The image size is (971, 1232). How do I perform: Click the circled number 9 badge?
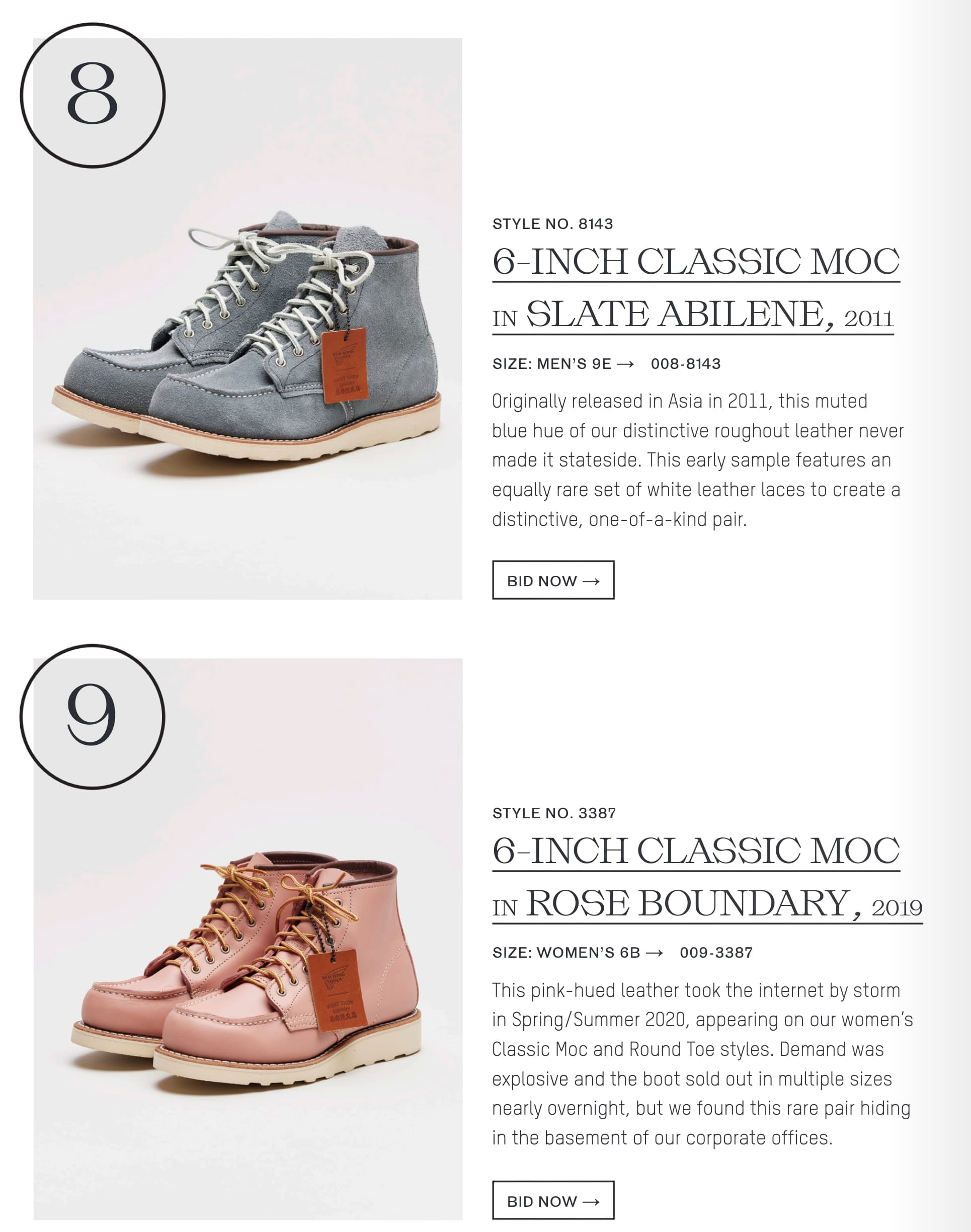pyautogui.click(x=92, y=716)
